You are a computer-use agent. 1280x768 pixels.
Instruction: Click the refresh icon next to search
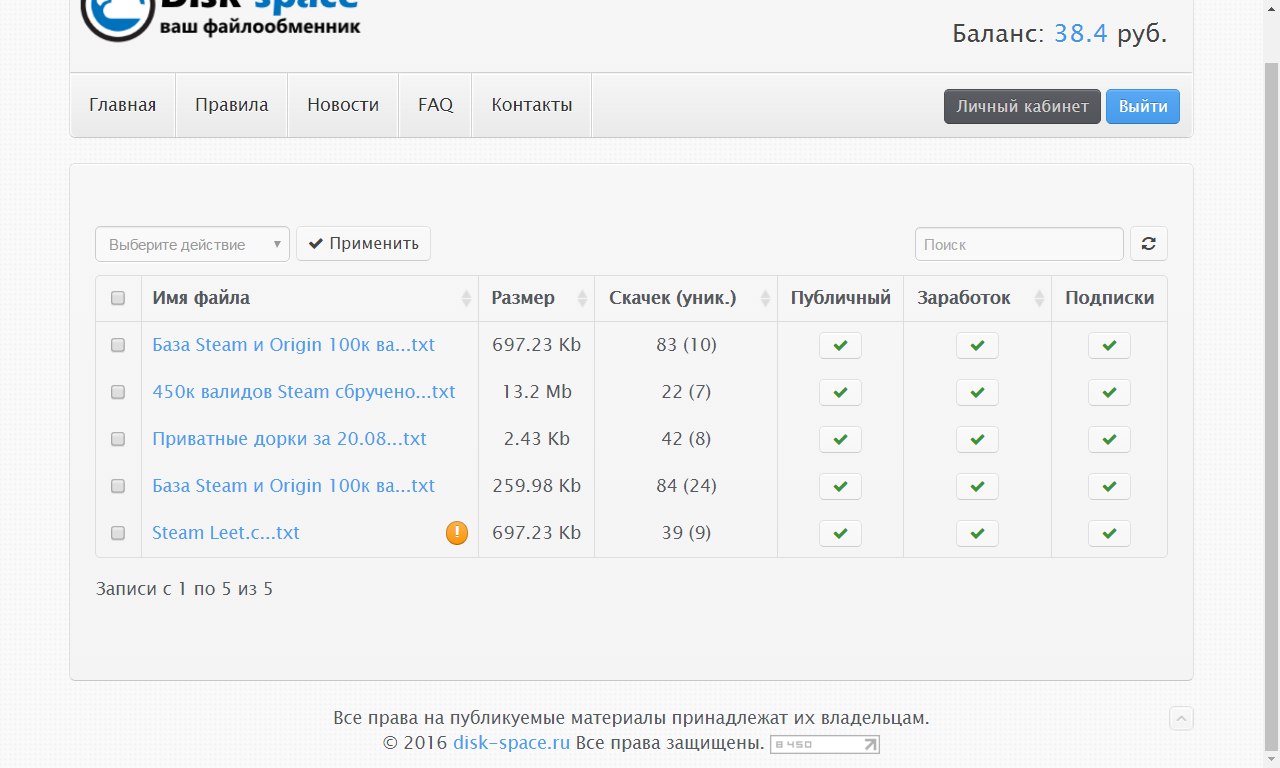tap(1148, 244)
